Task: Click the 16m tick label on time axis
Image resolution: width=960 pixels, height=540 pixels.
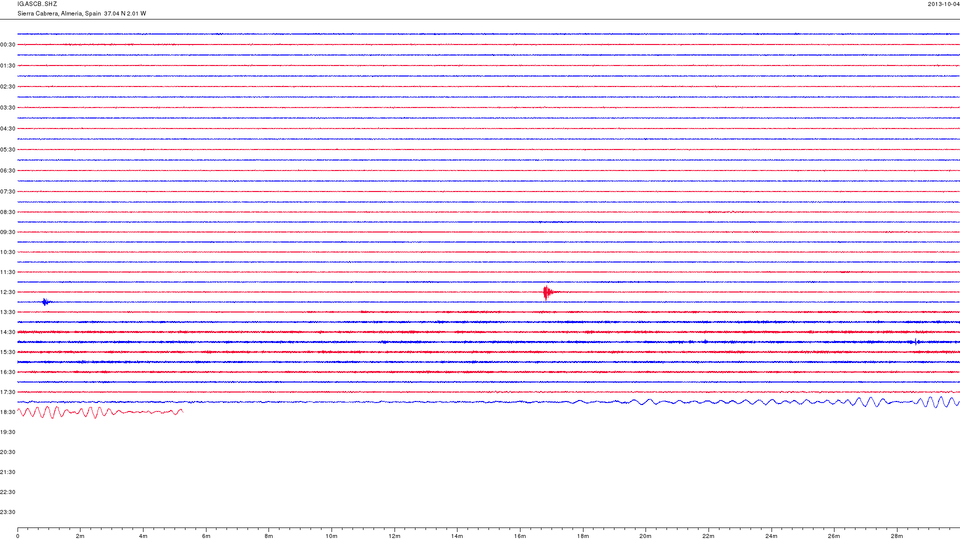Action: (520, 536)
